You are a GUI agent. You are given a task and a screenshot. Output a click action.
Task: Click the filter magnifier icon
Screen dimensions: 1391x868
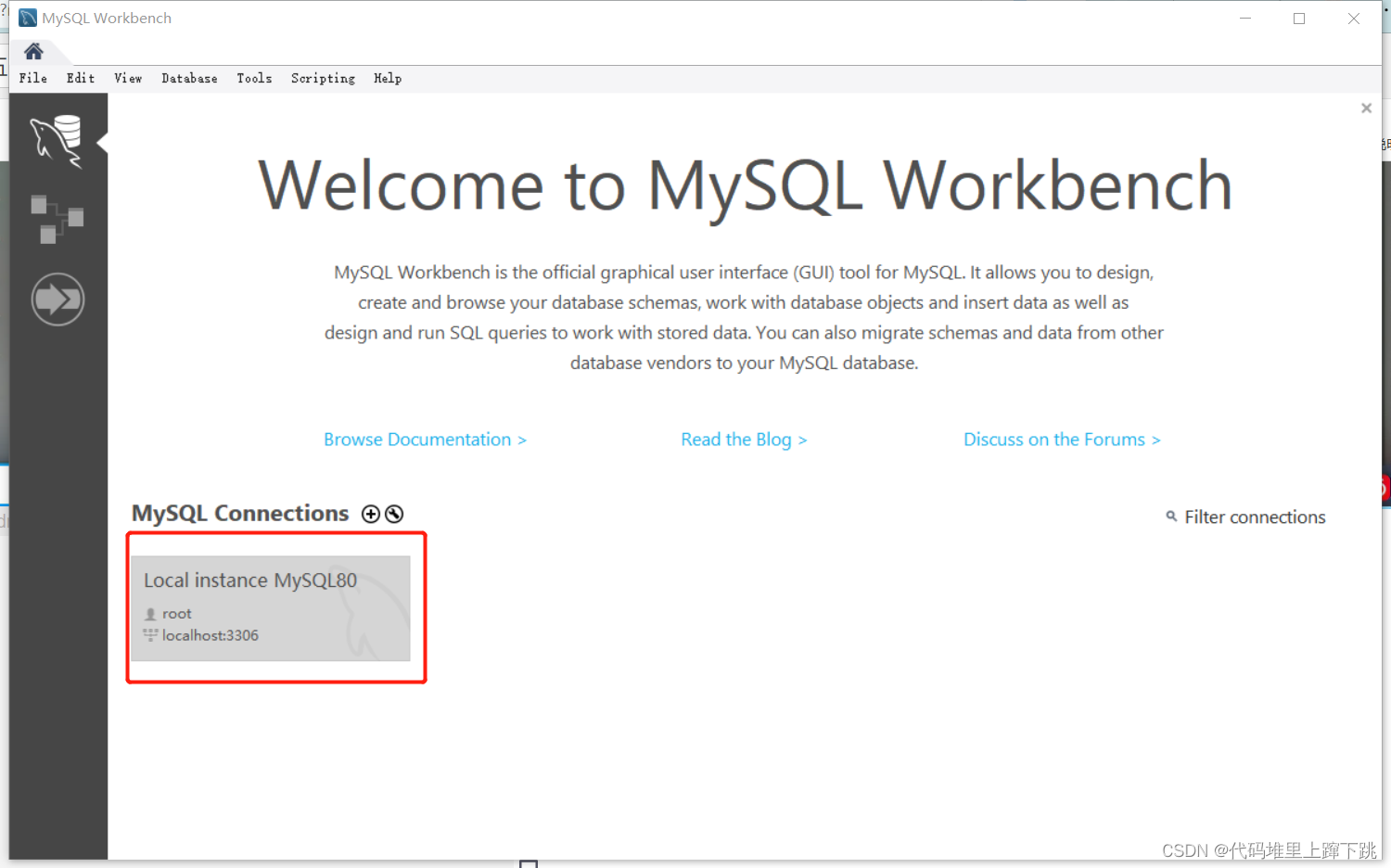[1171, 517]
